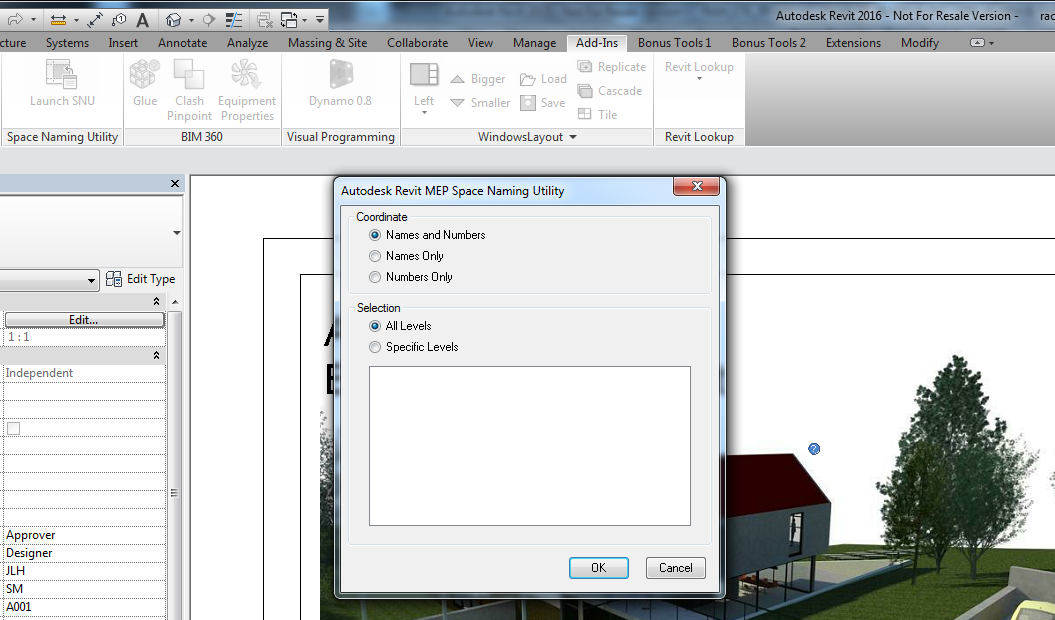Open the properties filter dropdown
1055x620 pixels.
click(91, 280)
